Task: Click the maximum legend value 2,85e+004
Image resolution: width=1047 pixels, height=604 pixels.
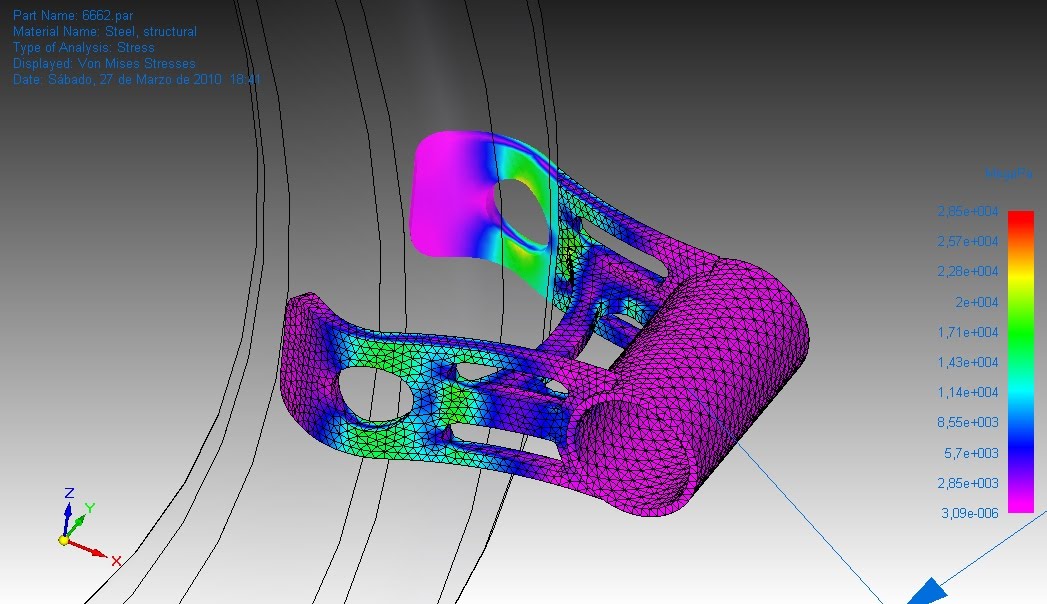Action: (967, 211)
